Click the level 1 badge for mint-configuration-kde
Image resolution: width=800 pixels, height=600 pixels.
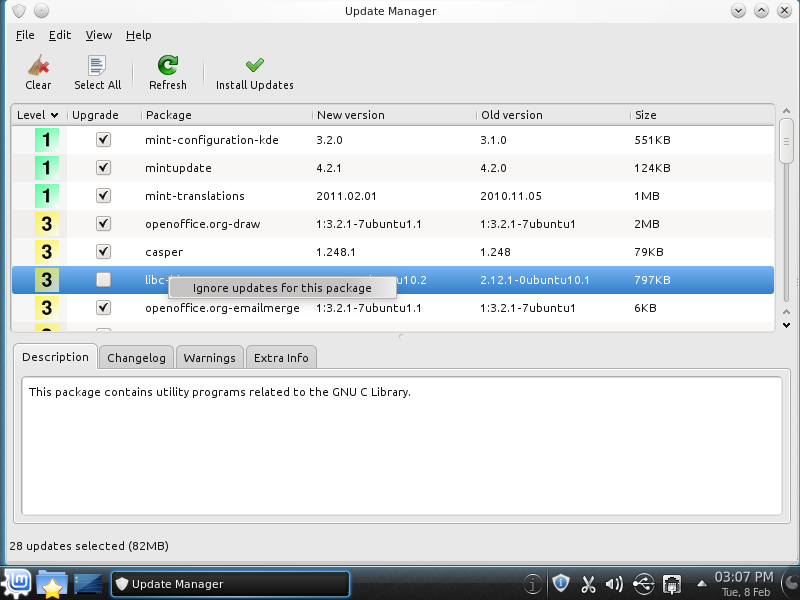point(46,140)
